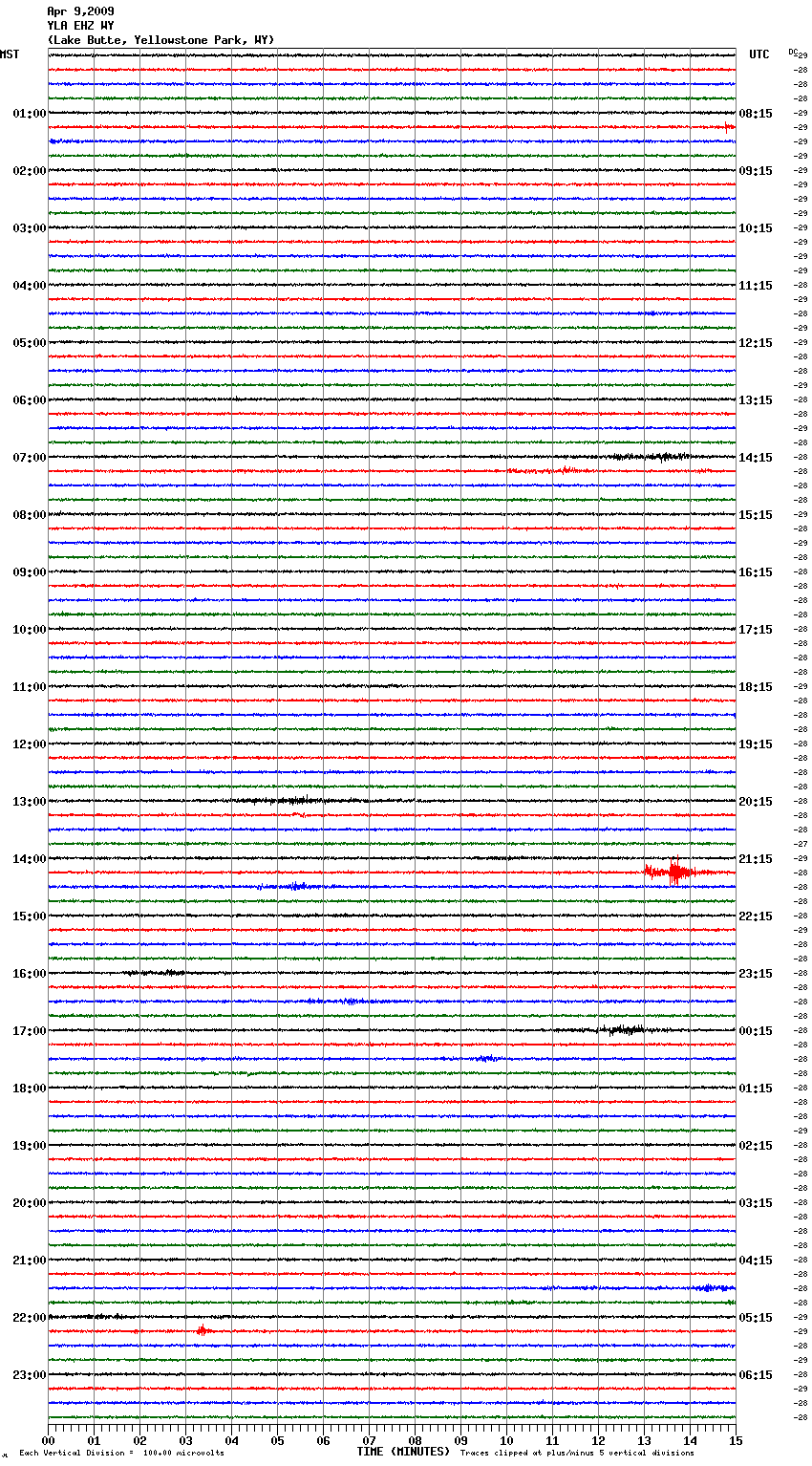This screenshot has width=812, height=1466.
Task: Click the small red seismic burst below 22:00 trace
Action: (x=202, y=1330)
